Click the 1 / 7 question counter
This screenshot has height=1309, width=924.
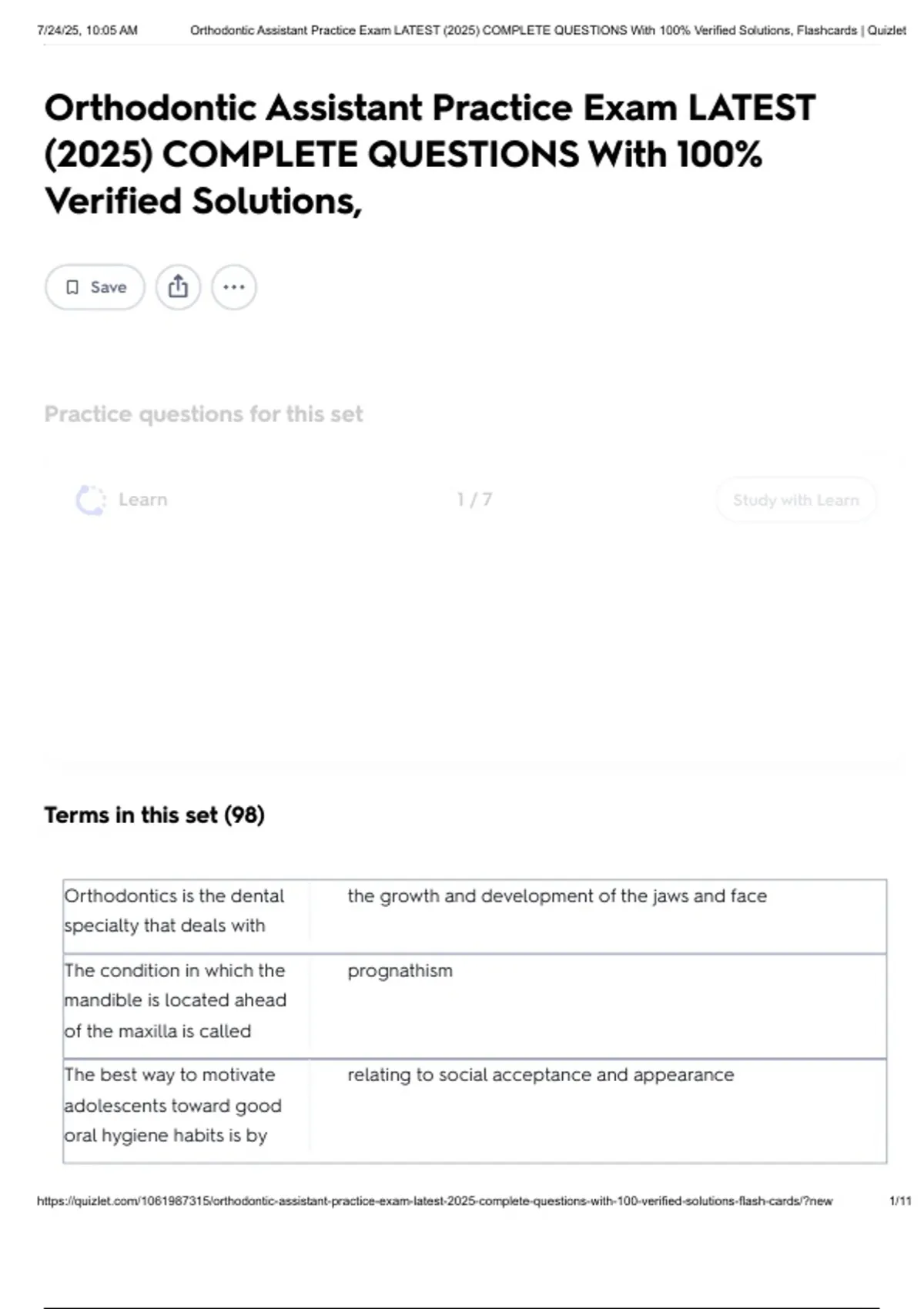coord(474,500)
